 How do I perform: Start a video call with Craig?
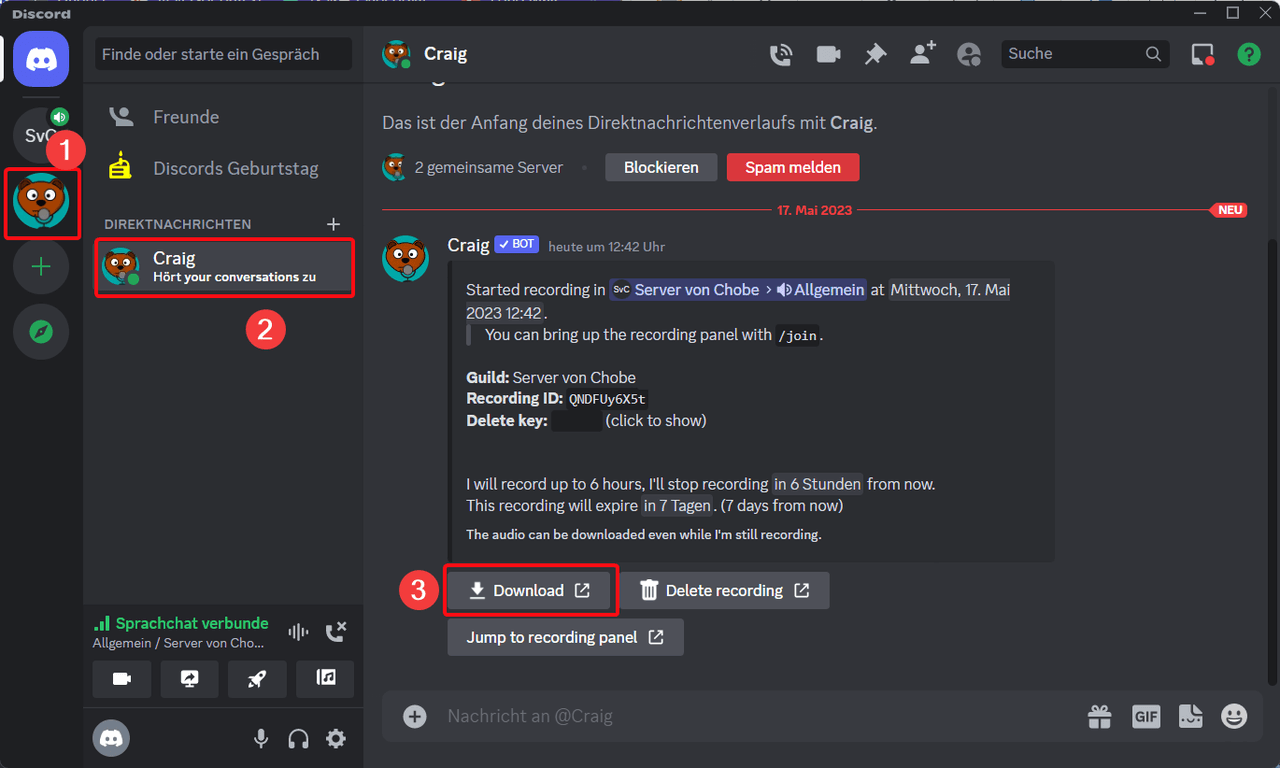coord(828,54)
